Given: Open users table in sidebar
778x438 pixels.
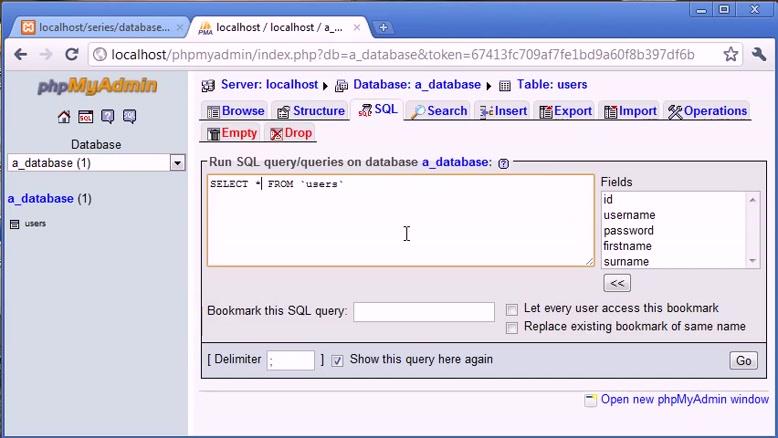Looking at the screenshot, I should (x=35, y=224).
